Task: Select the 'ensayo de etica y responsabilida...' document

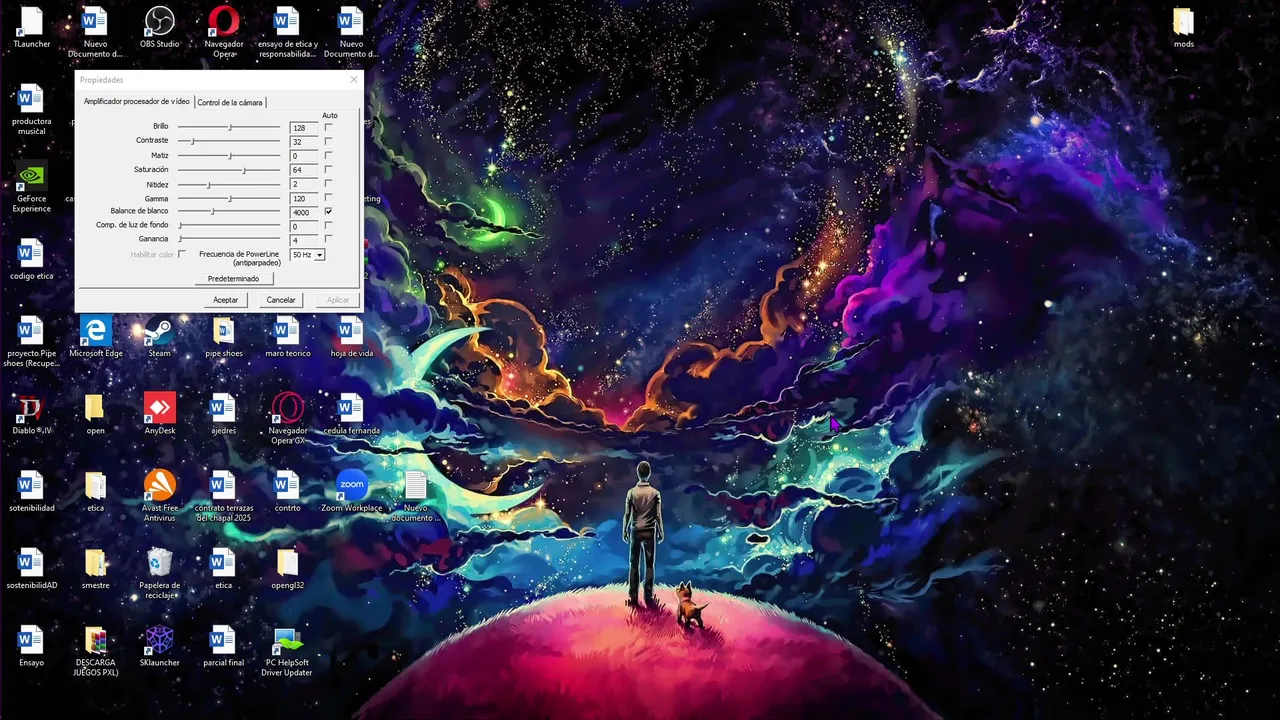Action: [x=287, y=32]
